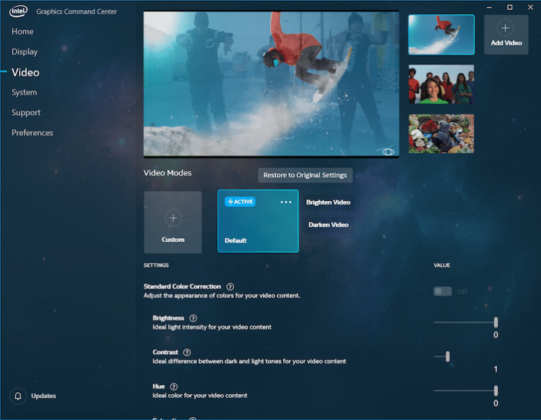Select the Brighten Video mode
The height and width of the screenshot is (420, 541).
(328, 202)
